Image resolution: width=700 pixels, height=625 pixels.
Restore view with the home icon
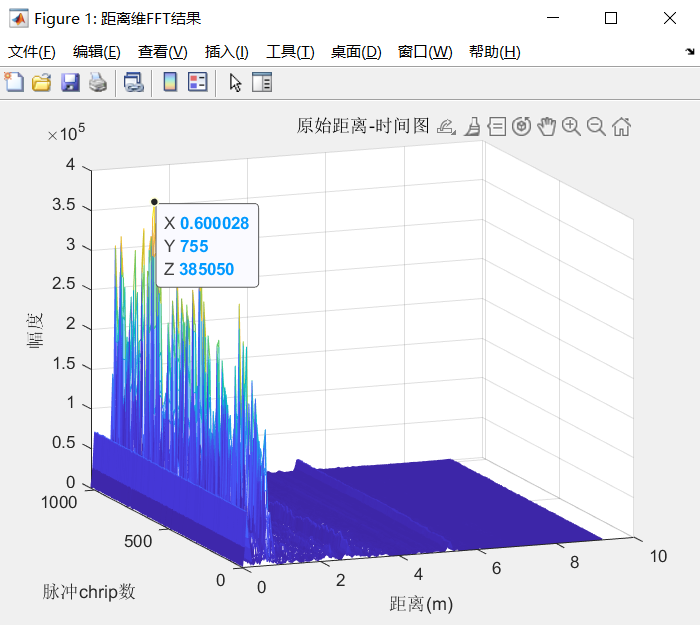click(621, 127)
